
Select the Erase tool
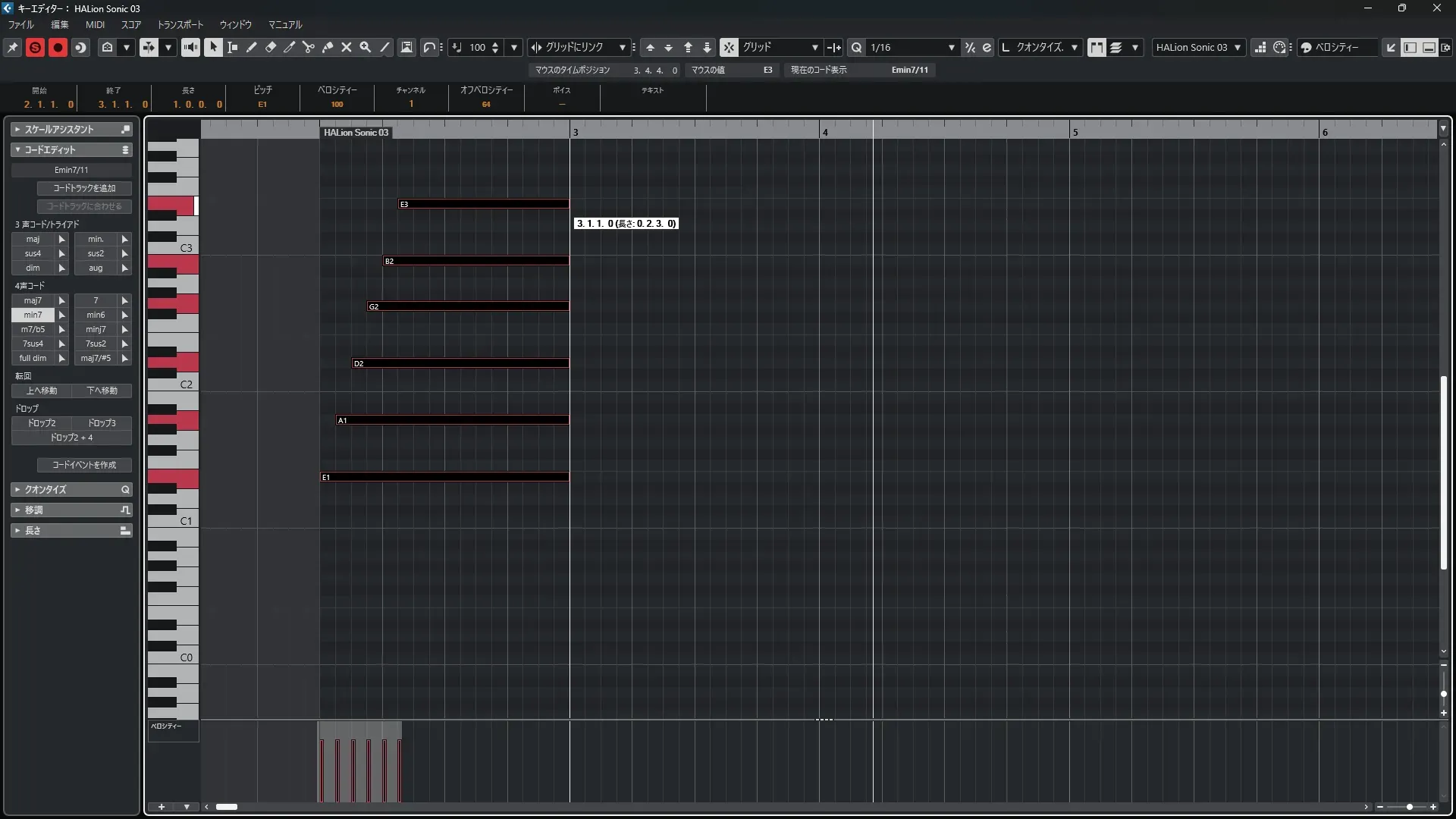[x=271, y=47]
